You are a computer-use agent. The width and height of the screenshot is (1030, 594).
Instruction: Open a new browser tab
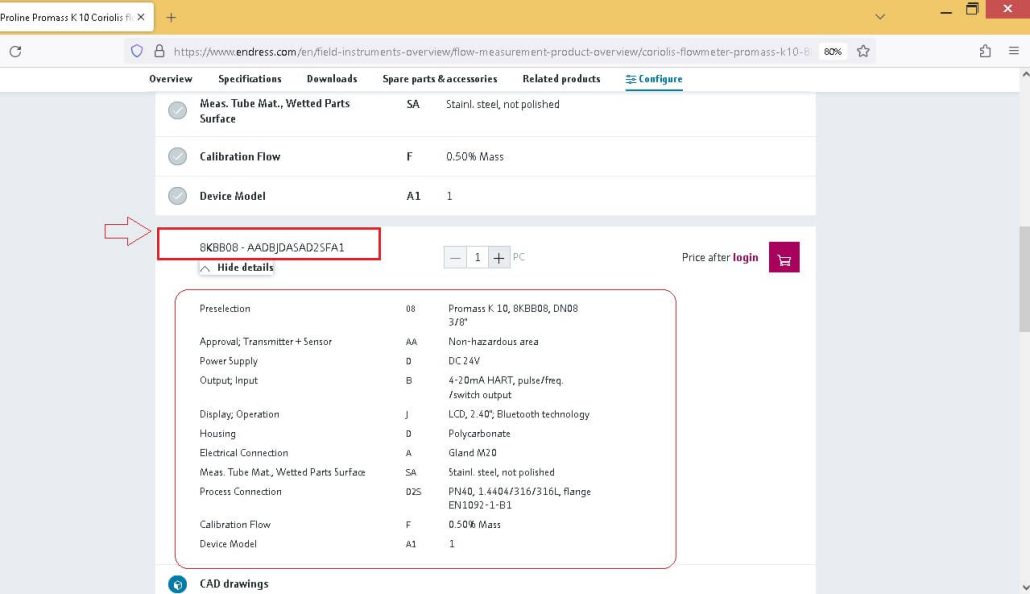[171, 18]
